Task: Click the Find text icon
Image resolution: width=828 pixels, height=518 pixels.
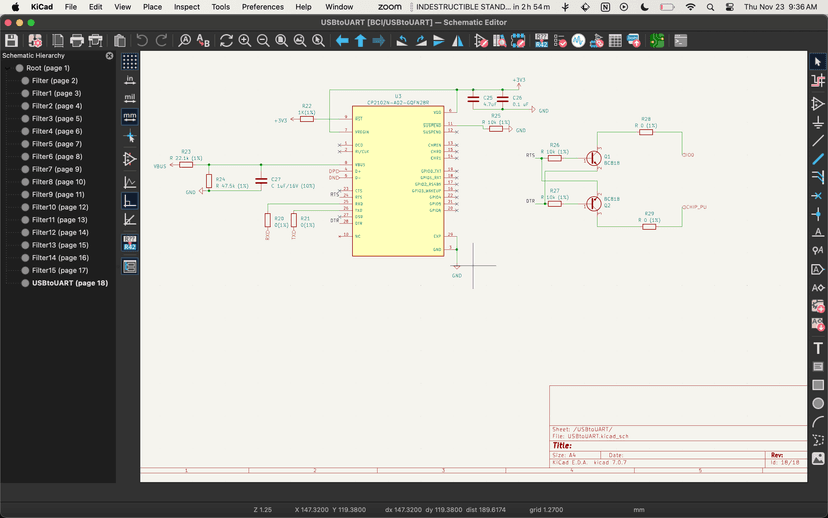Action: (185, 41)
